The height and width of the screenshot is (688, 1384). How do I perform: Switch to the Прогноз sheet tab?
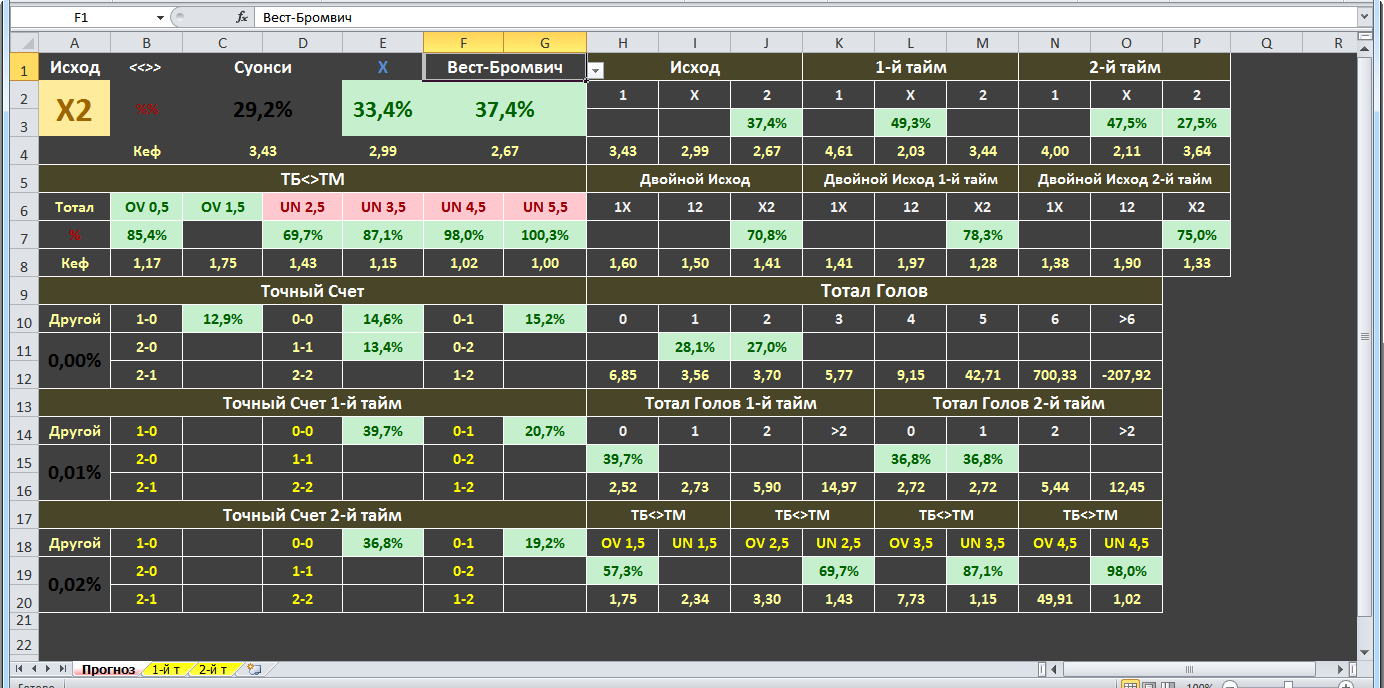[108, 669]
